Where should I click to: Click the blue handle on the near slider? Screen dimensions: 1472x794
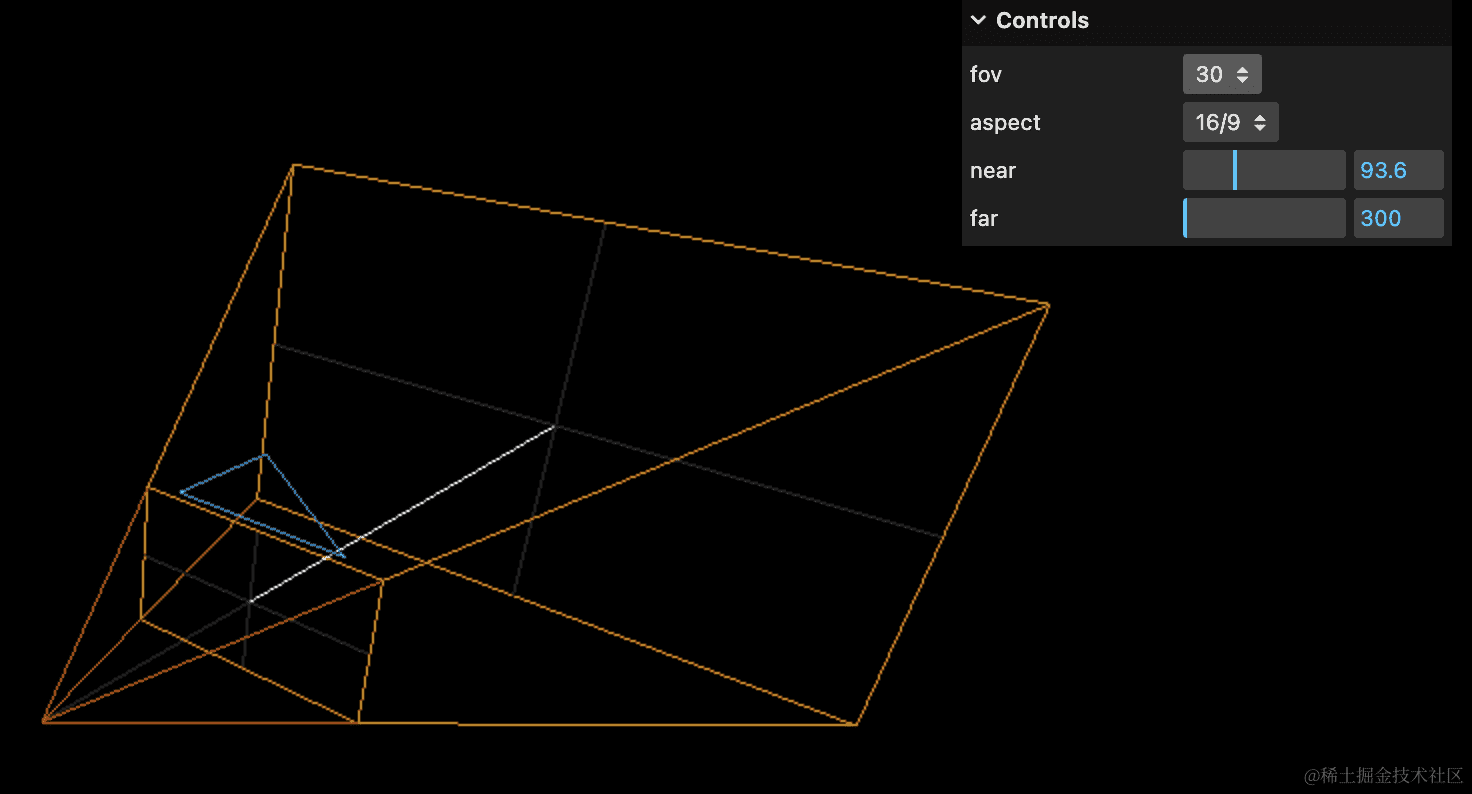[x=1235, y=170]
